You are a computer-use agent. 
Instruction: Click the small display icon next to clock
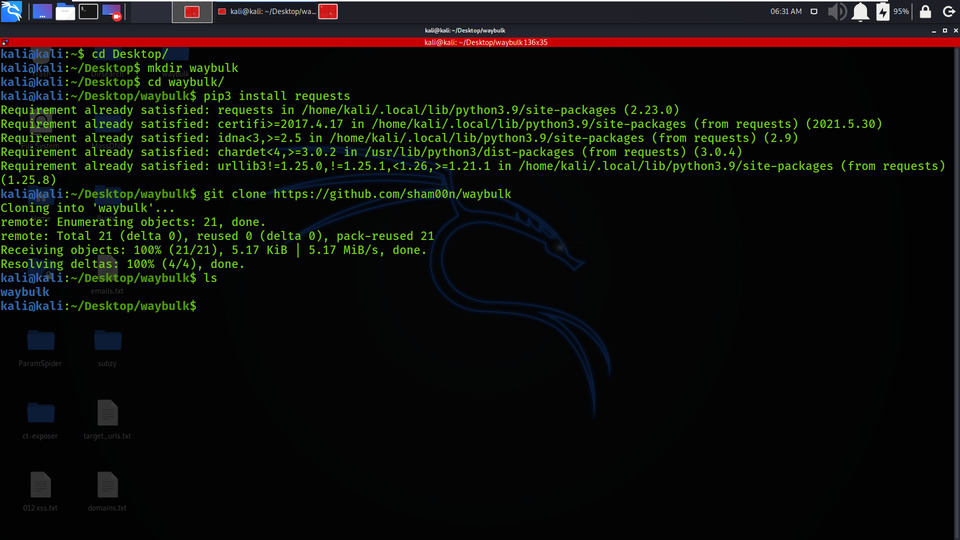814,12
